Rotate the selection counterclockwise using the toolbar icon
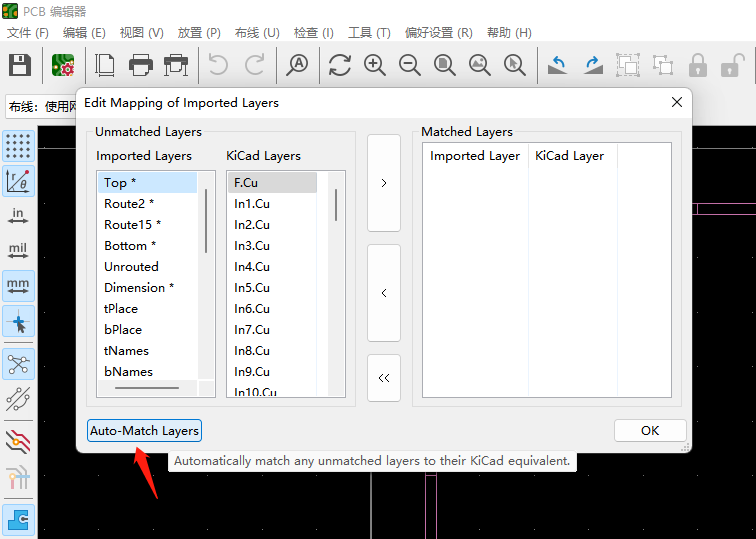Image resolution: width=756 pixels, height=539 pixels. (x=558, y=65)
